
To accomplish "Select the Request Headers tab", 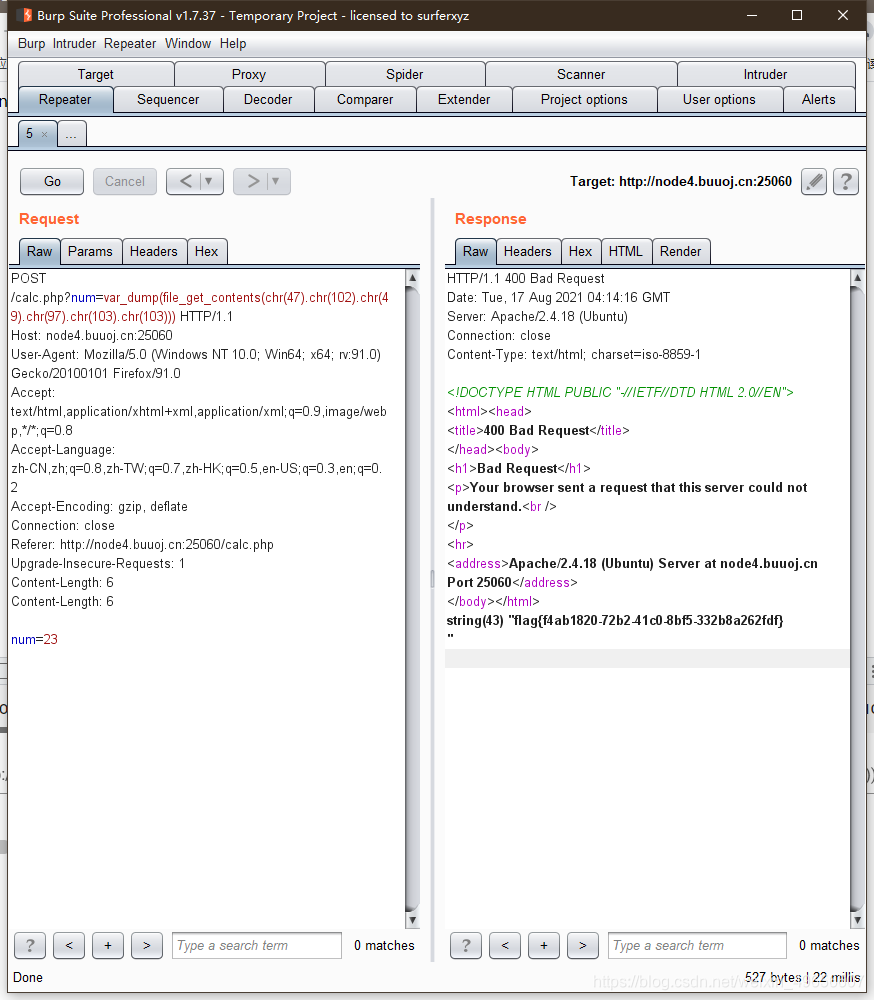I will click(154, 251).
